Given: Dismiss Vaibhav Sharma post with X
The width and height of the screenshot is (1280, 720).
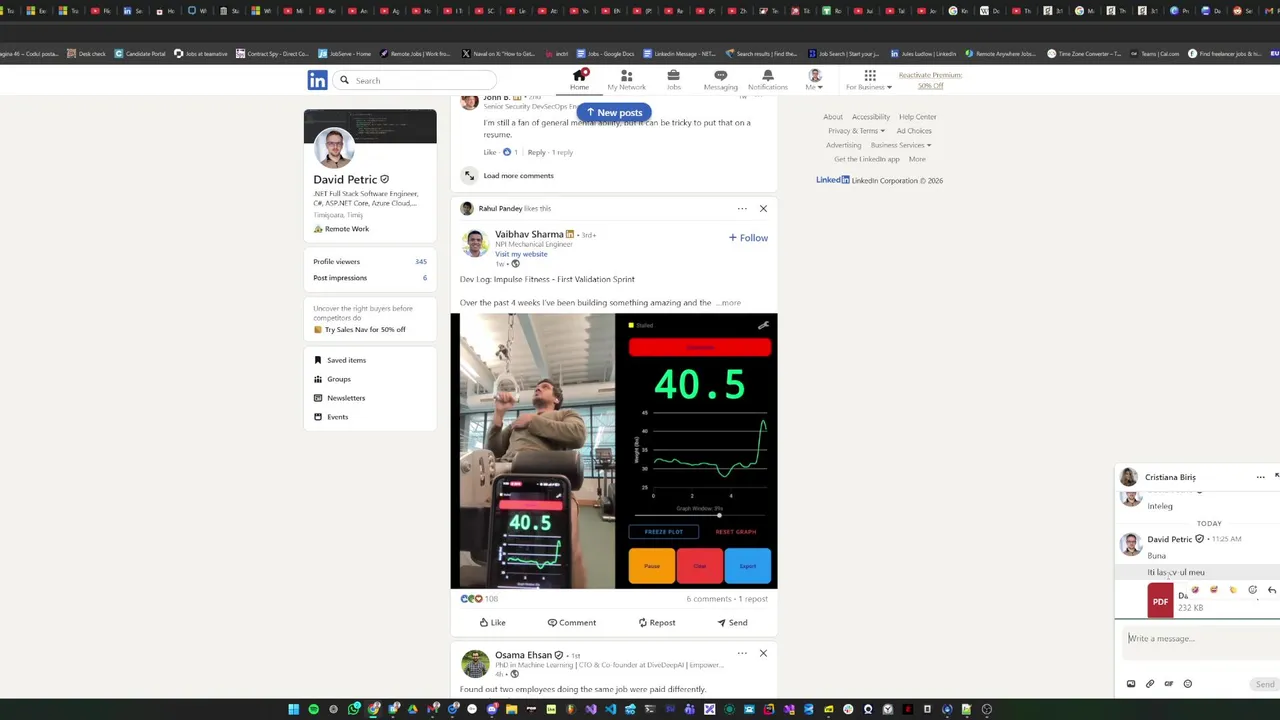Looking at the screenshot, I should coord(763,209).
